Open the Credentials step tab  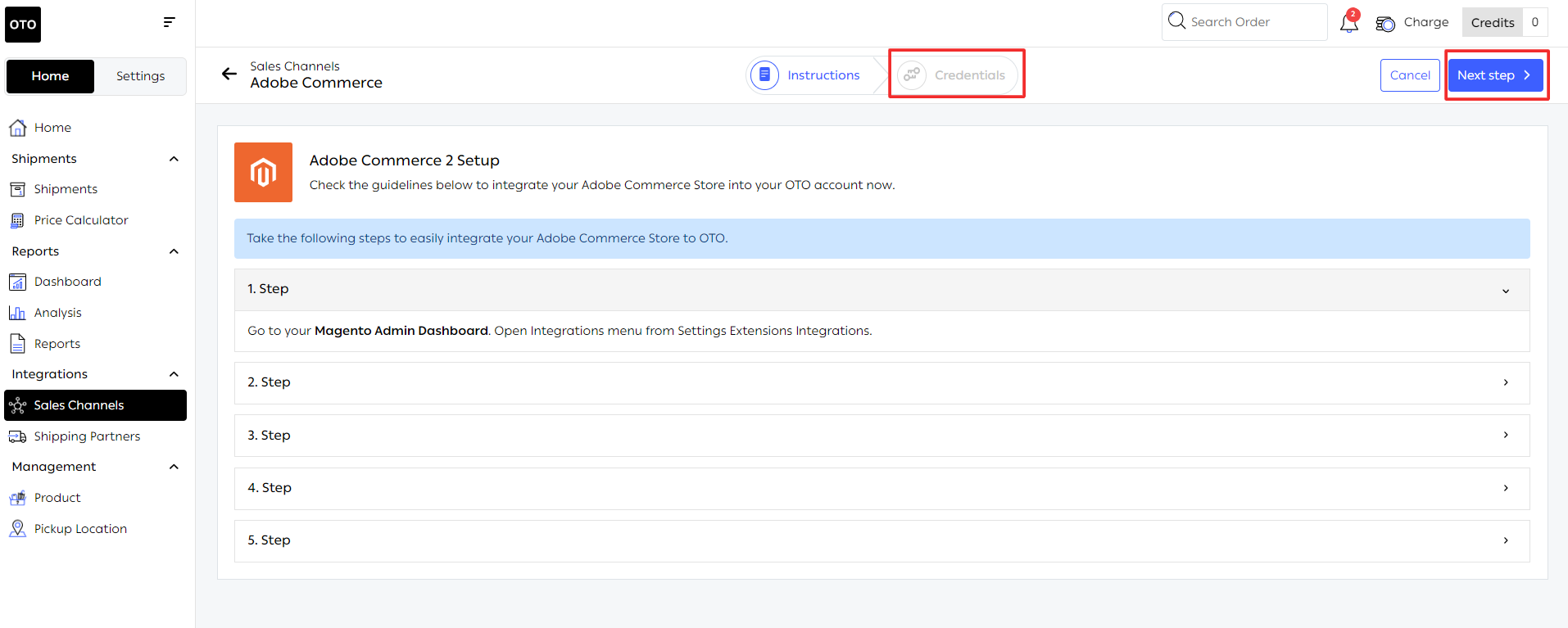pyautogui.click(x=955, y=75)
